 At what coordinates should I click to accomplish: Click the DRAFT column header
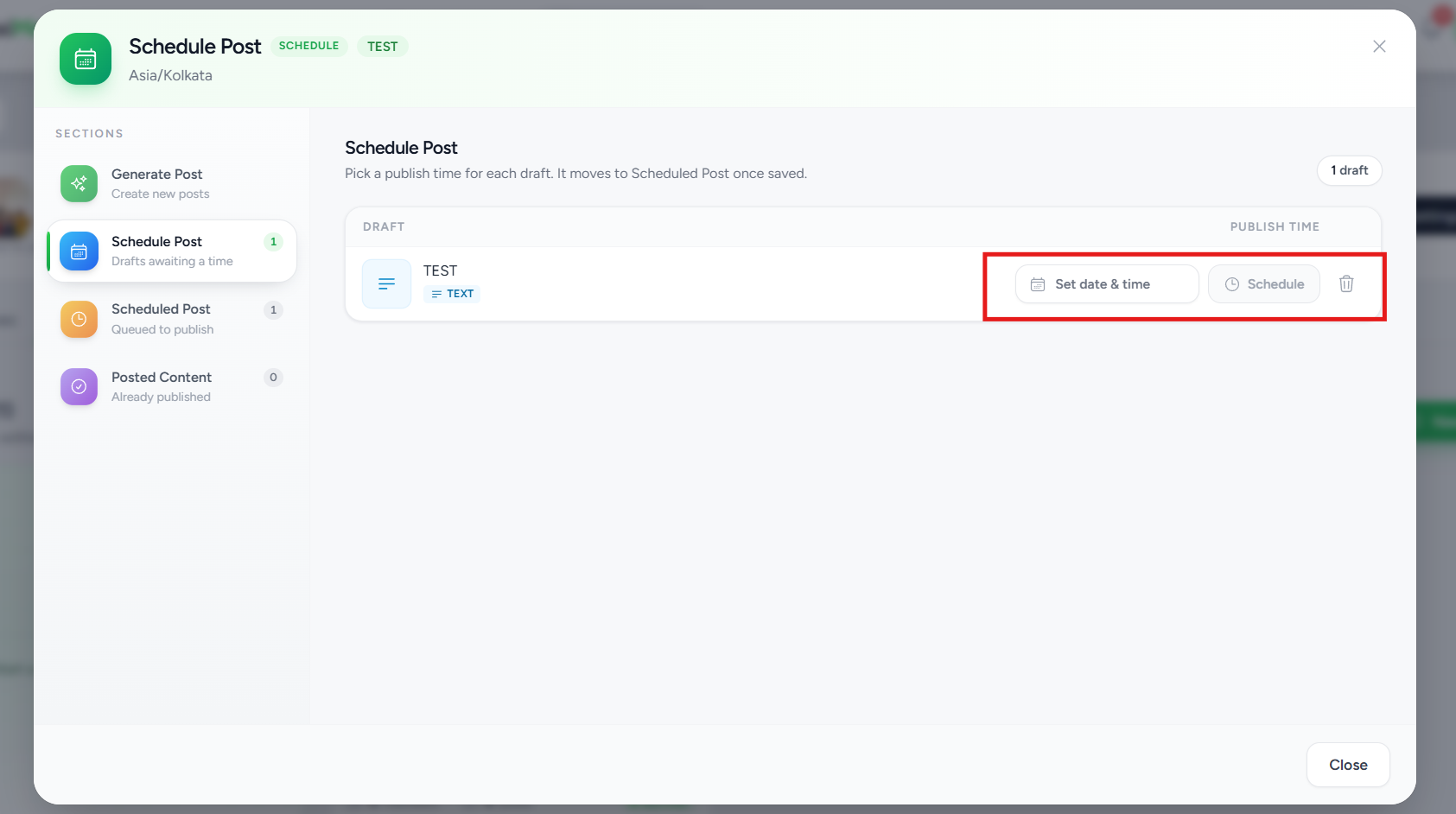(384, 226)
